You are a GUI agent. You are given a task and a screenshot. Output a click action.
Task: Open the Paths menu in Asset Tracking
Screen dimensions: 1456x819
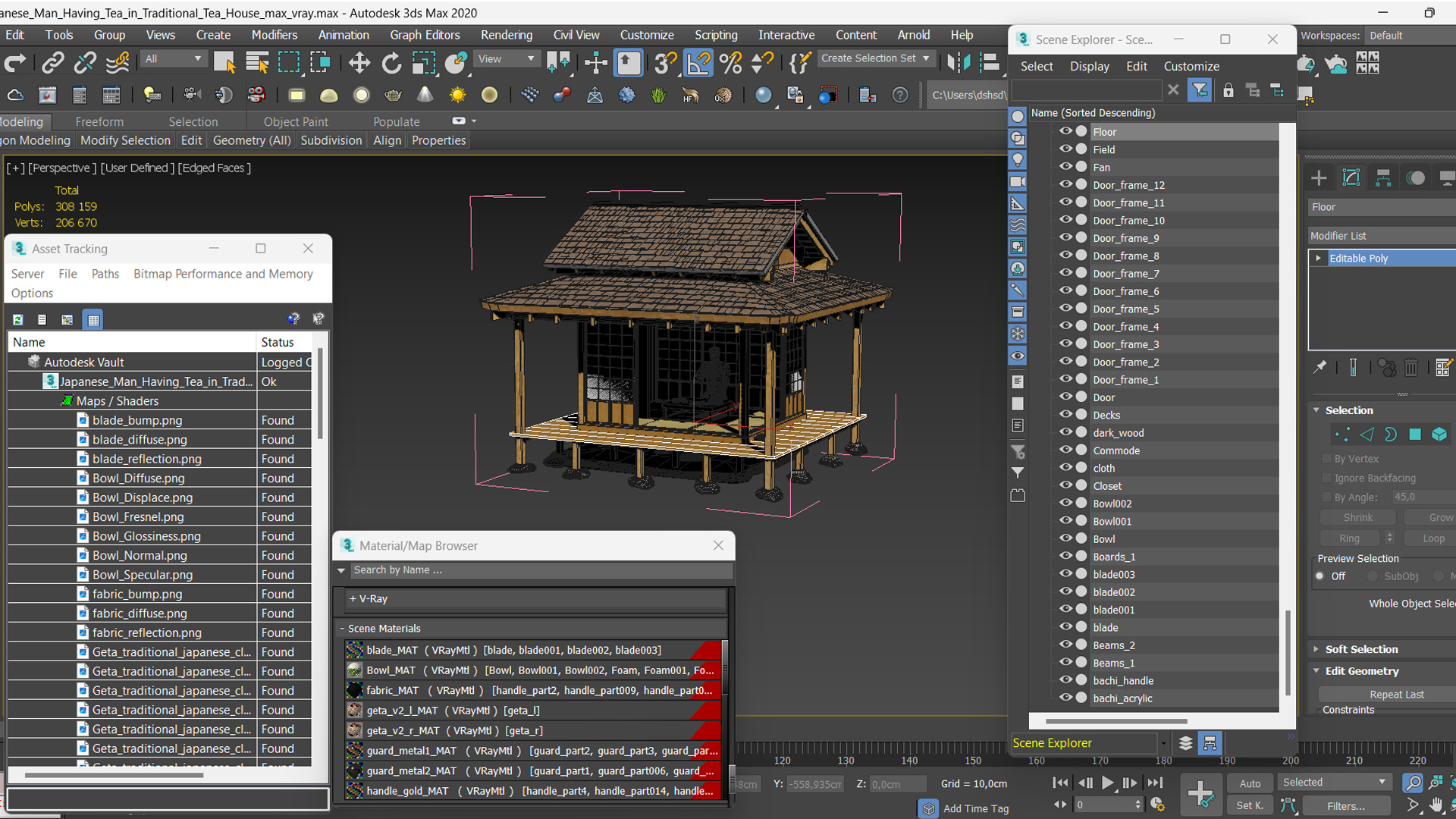105,274
